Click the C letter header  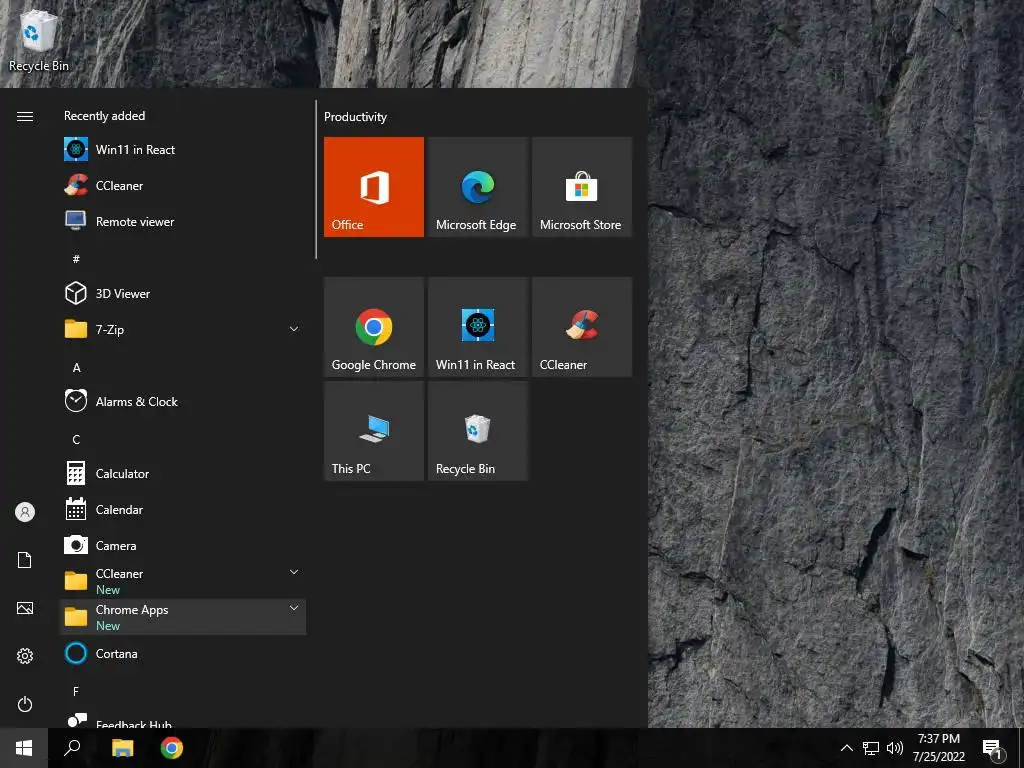pyautogui.click(x=76, y=440)
